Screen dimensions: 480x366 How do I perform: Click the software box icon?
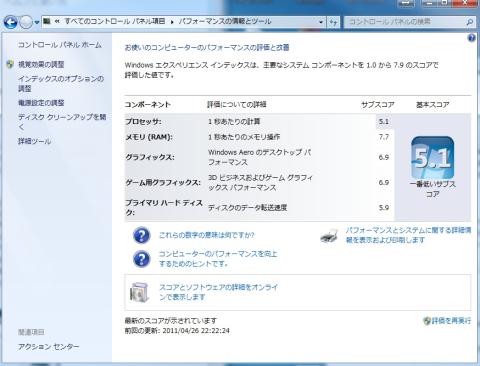(x=139, y=292)
